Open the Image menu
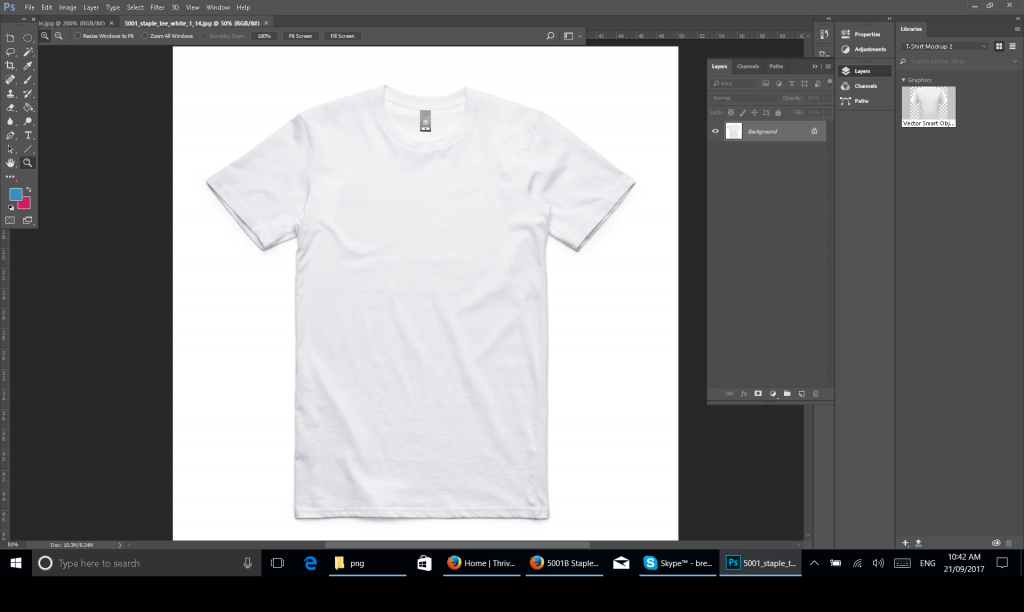 click(x=68, y=7)
